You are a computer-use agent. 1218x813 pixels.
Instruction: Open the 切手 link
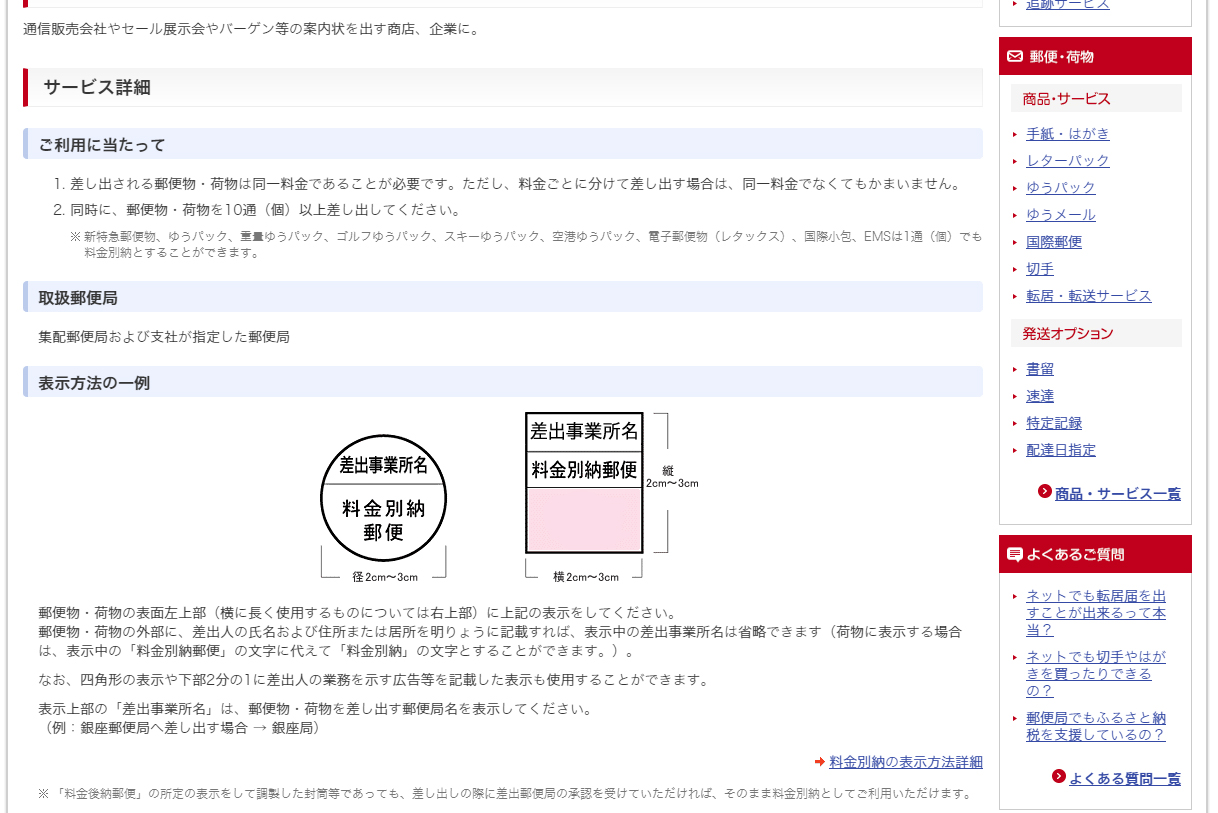point(1039,269)
